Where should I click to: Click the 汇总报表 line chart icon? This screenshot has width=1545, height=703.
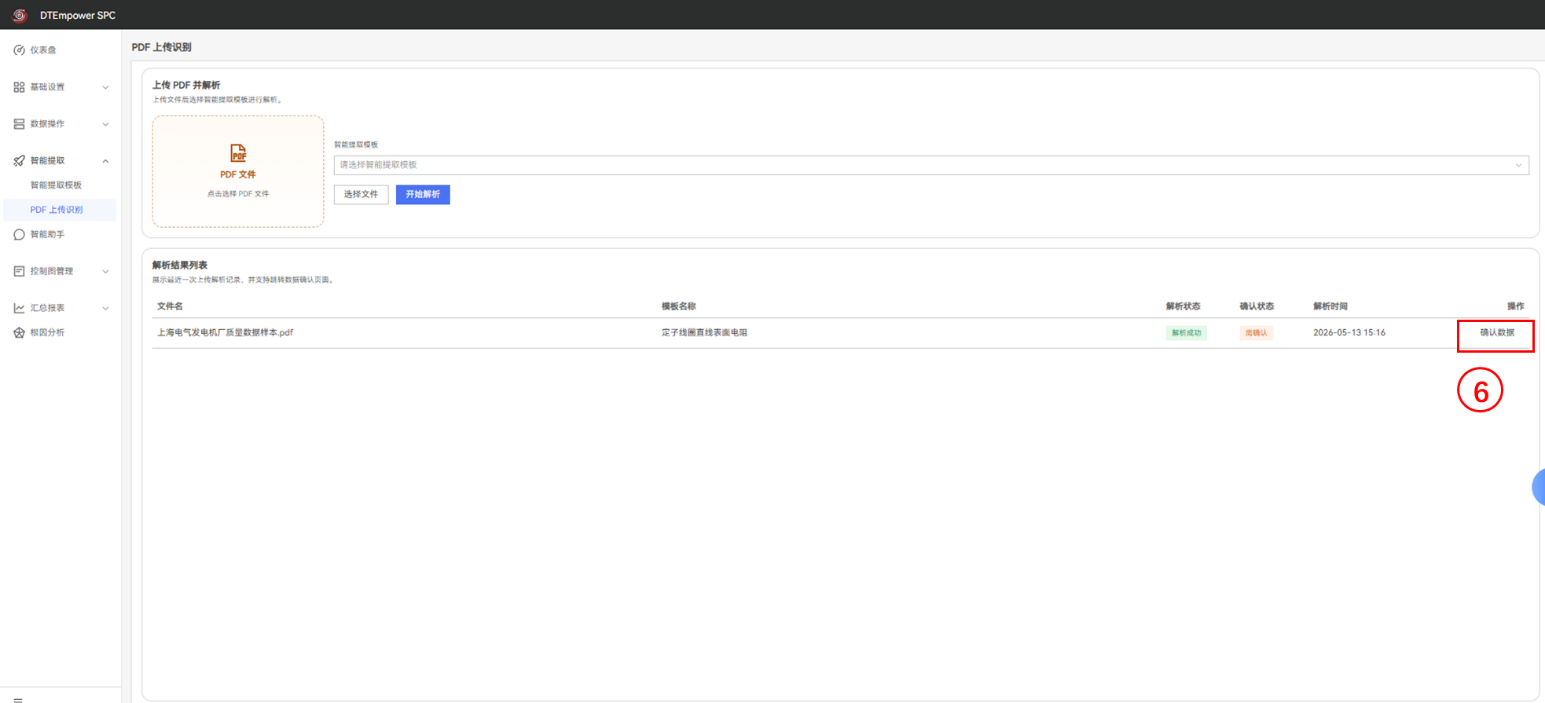click(x=19, y=308)
